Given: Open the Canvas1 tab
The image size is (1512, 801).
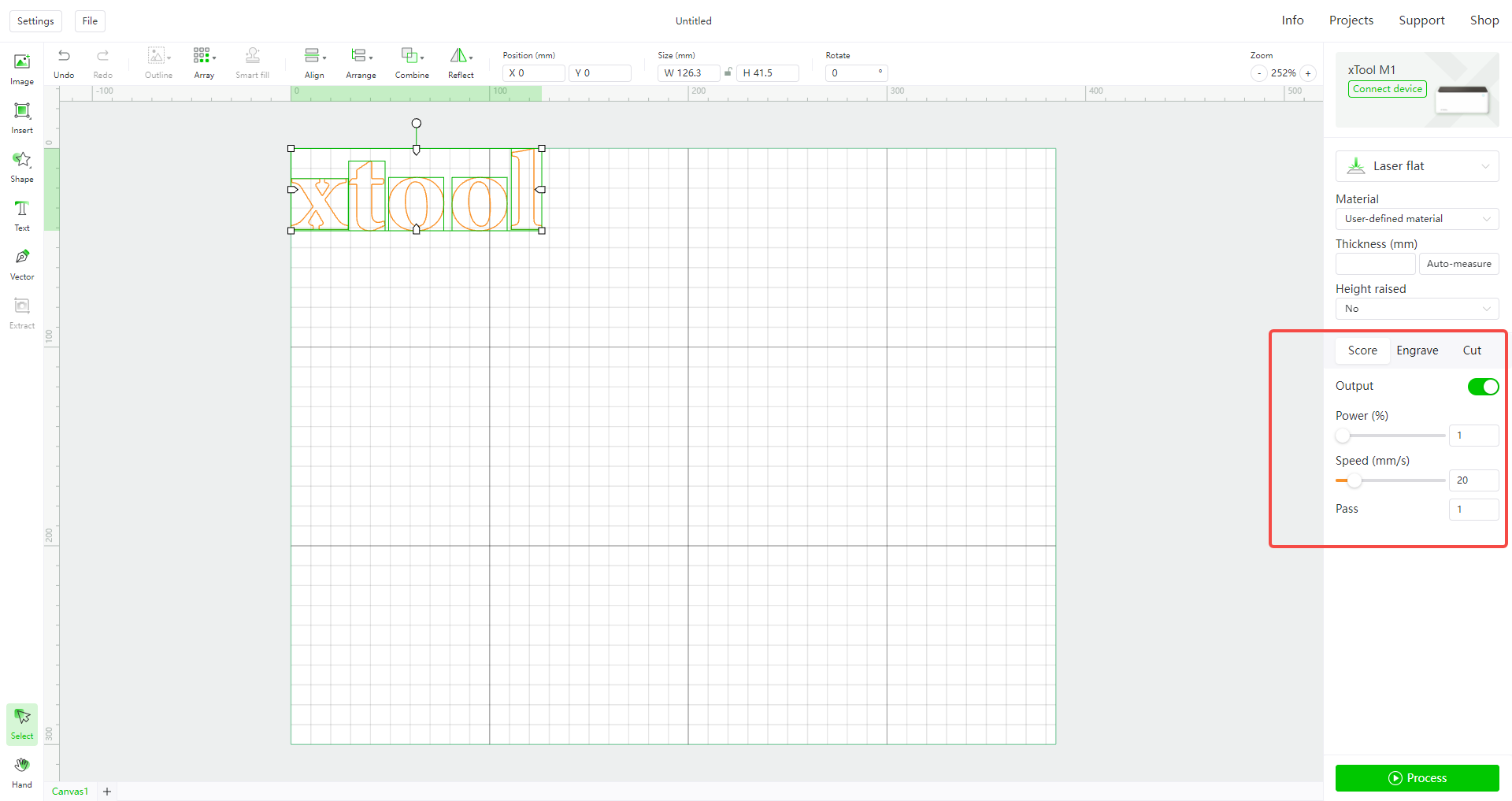Looking at the screenshot, I should [x=70, y=792].
